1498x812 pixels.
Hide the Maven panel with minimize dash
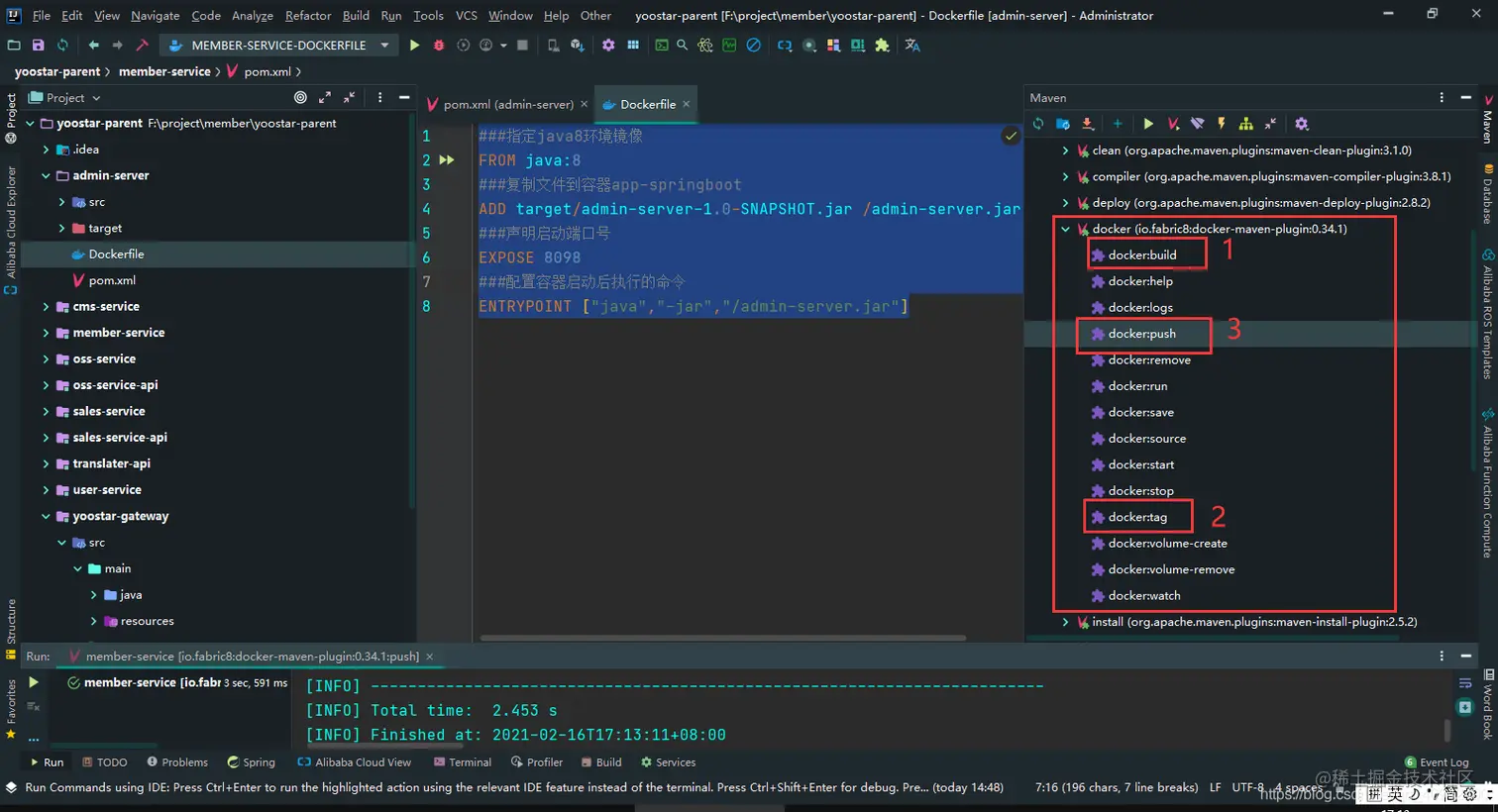point(1466,97)
